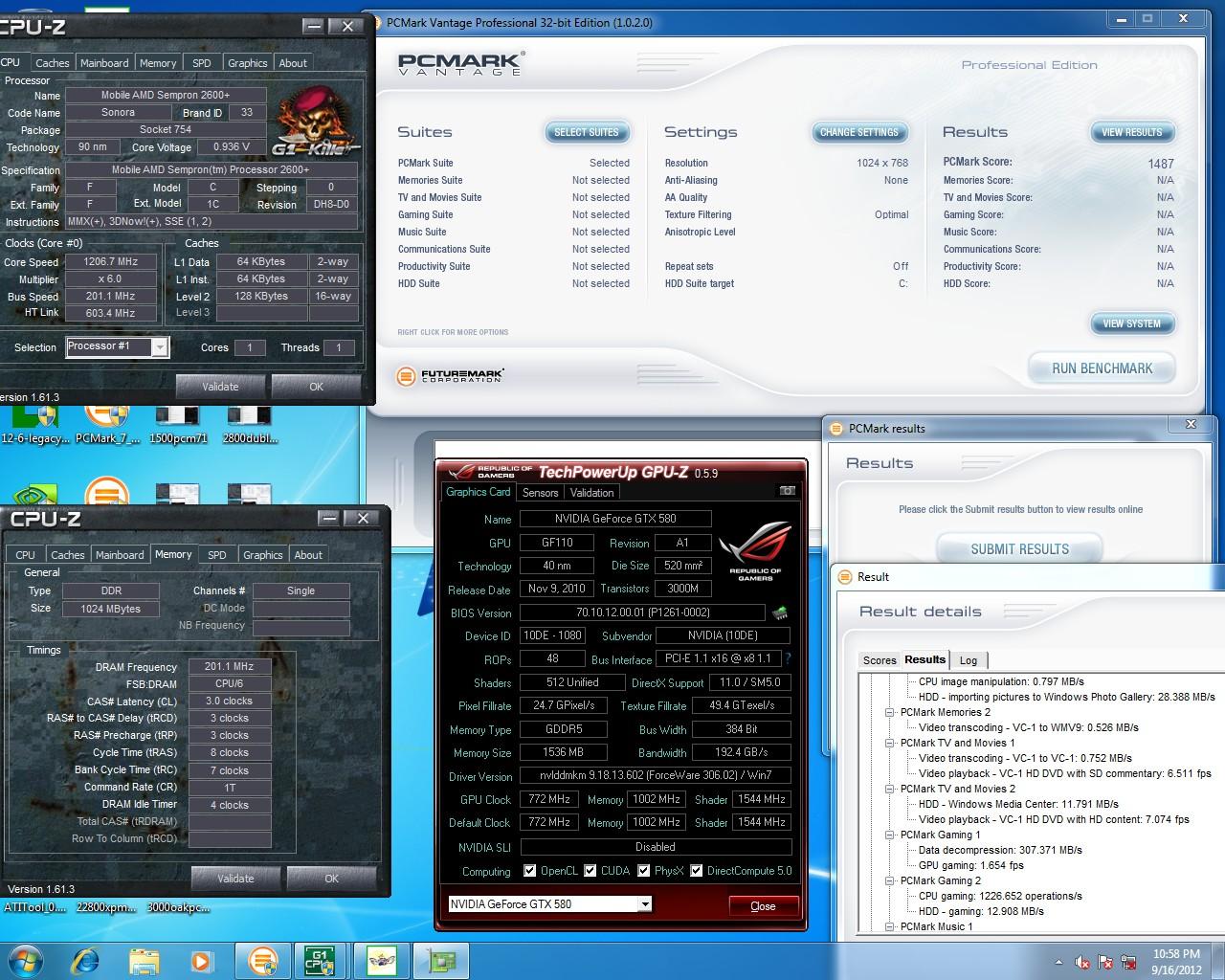This screenshot has width=1225, height=980.
Task: Click the PCMark Suite 'Selected' entry
Action: pos(609,163)
